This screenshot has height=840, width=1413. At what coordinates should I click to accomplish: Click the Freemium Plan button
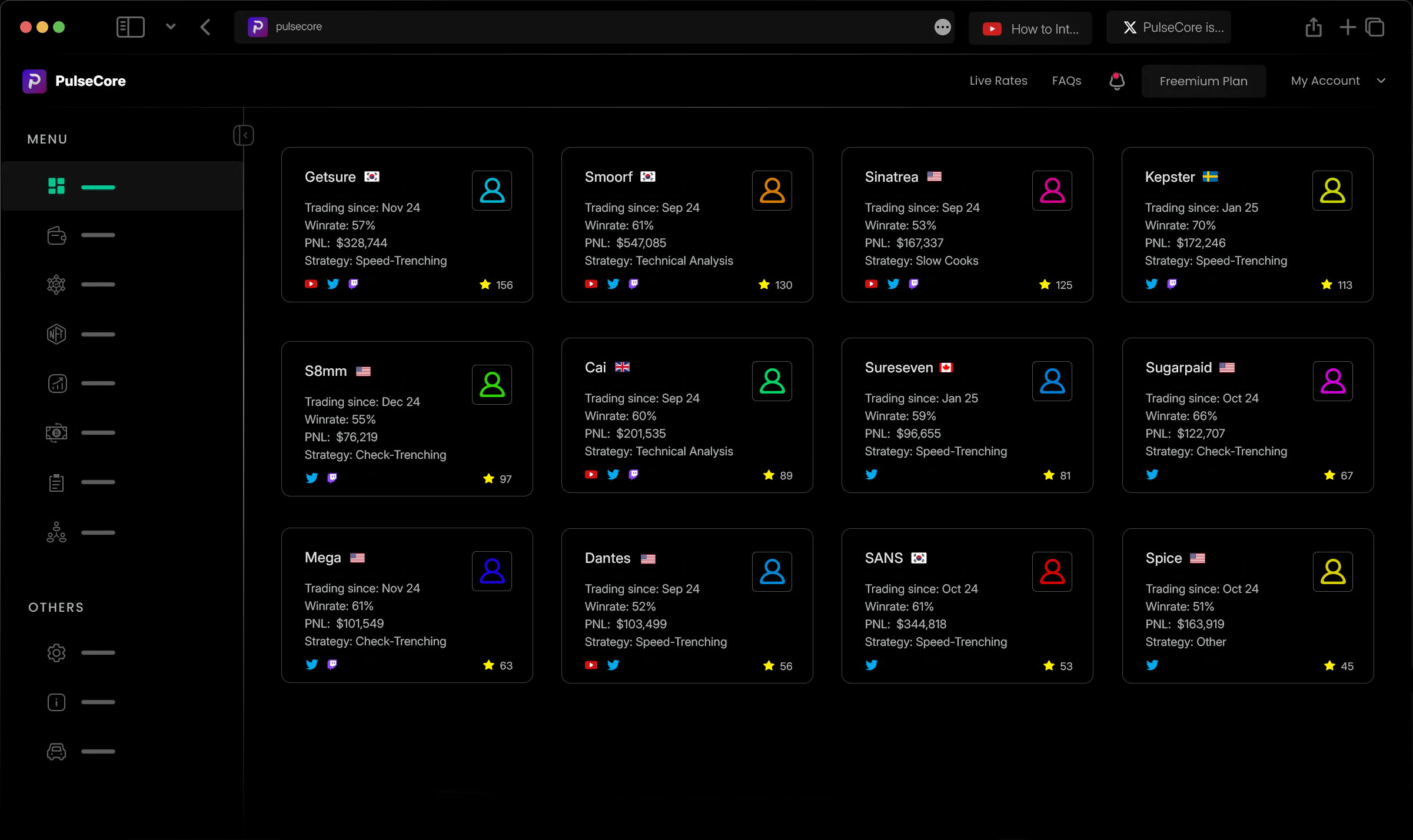click(1203, 81)
